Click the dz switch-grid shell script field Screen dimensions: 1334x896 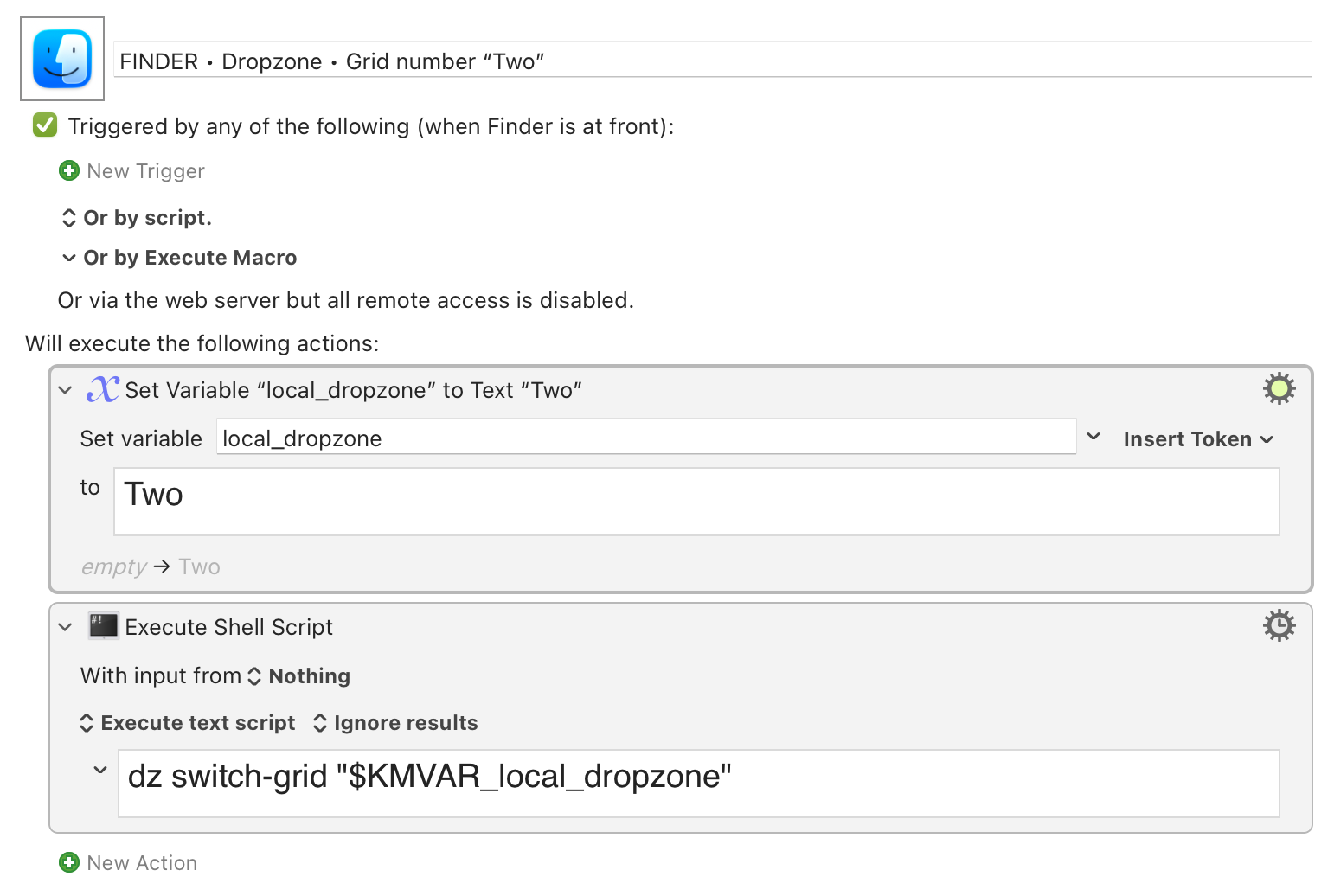pos(697,783)
